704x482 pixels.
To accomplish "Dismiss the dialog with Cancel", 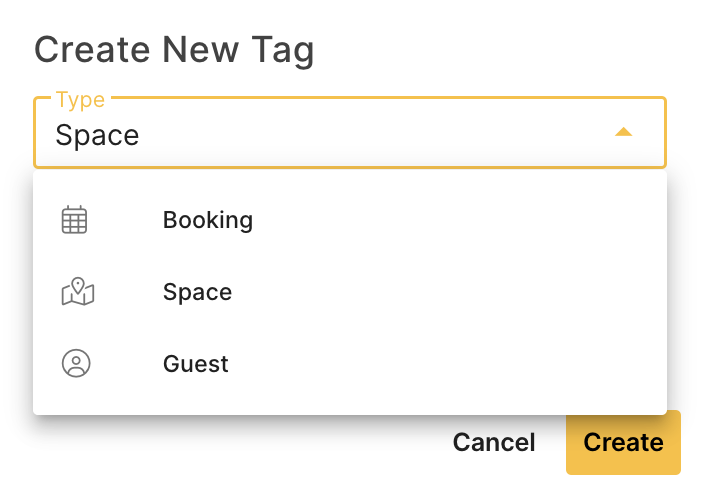I will click(x=494, y=443).
